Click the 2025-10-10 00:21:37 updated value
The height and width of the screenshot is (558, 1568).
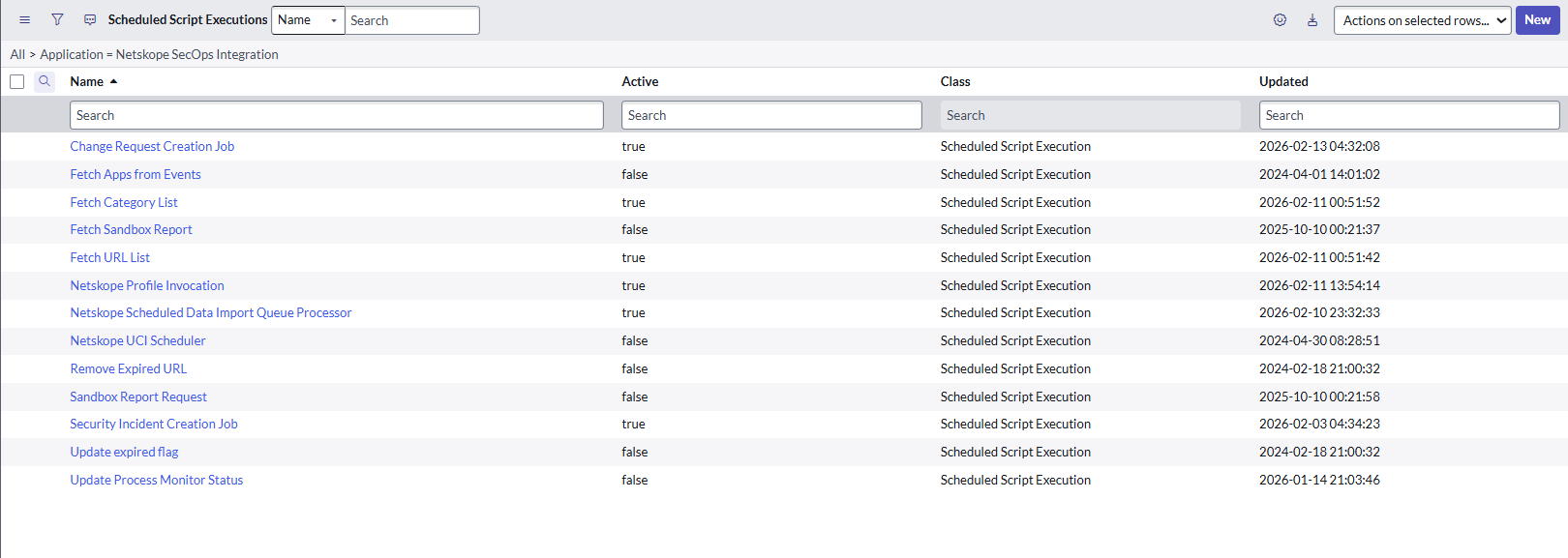point(1319,229)
